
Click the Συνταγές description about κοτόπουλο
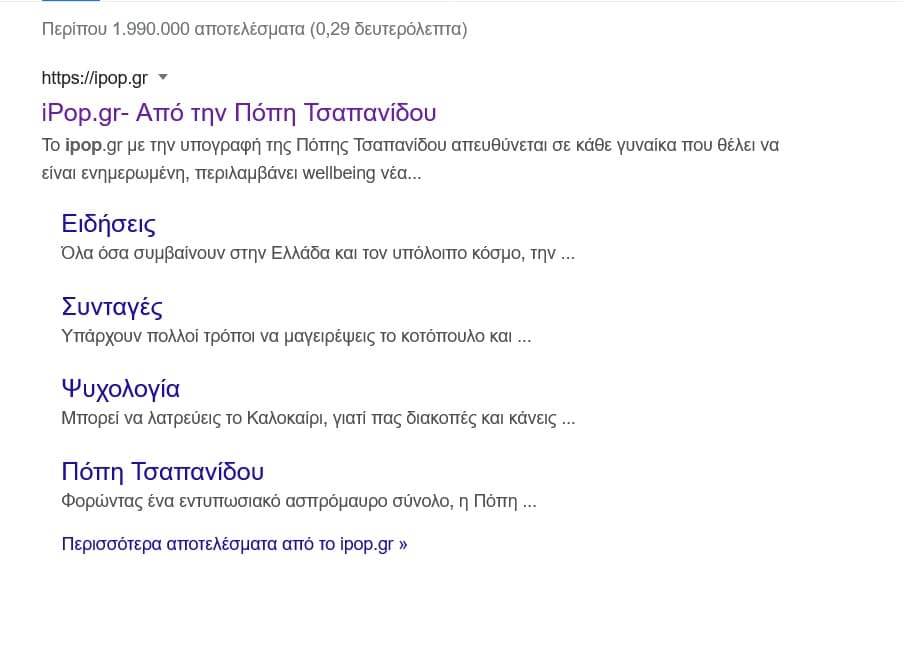coord(296,336)
